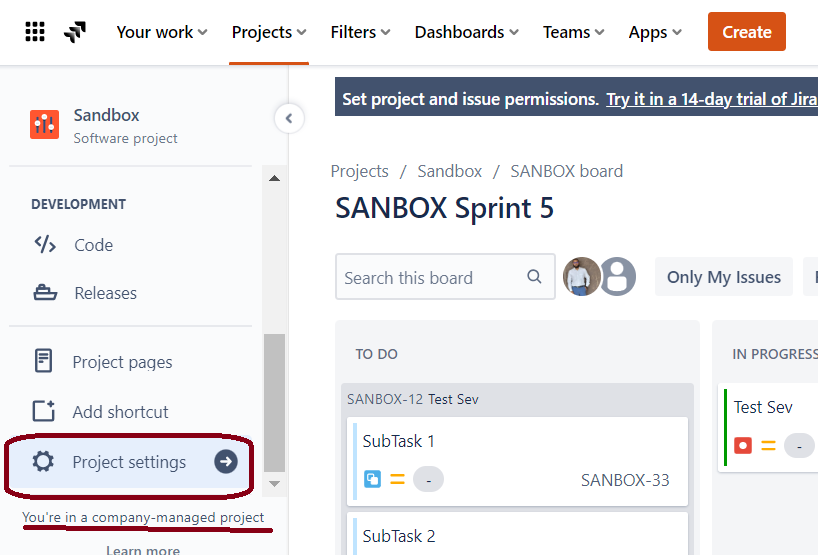Click the sidebar scrollbar up arrow
The height and width of the screenshot is (555, 818).
pos(274,178)
